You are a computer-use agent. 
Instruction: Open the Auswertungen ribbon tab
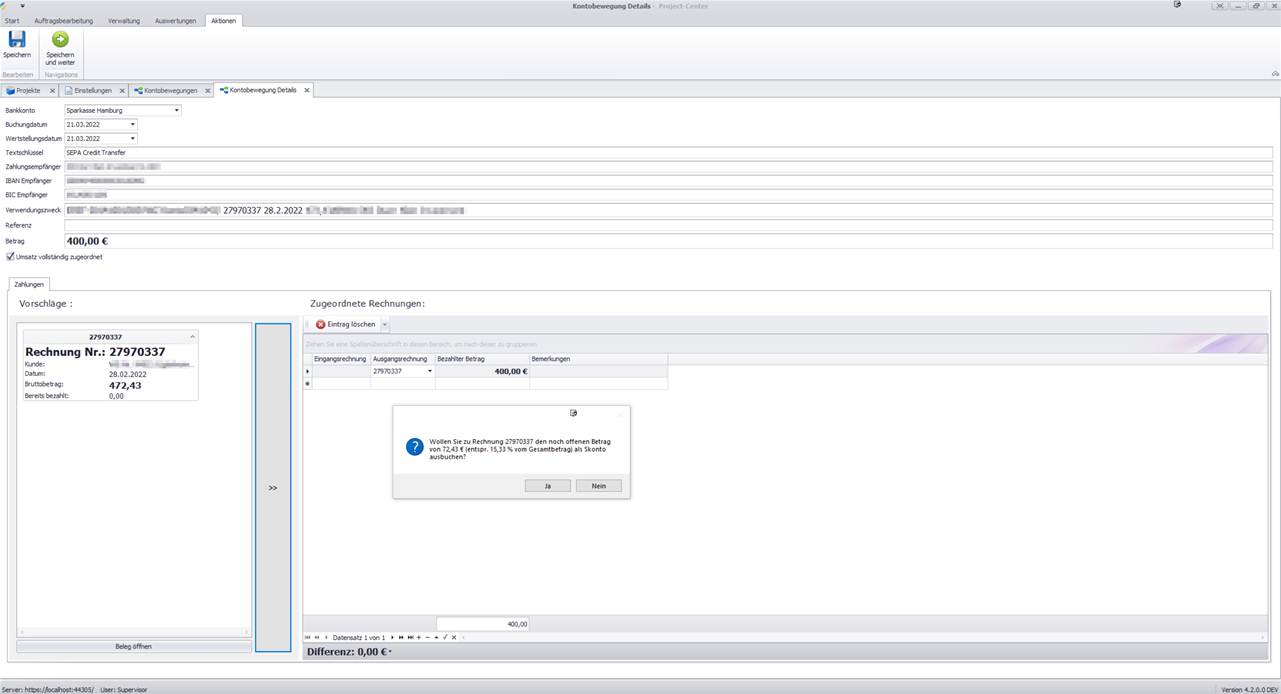pyautogui.click(x=175, y=21)
